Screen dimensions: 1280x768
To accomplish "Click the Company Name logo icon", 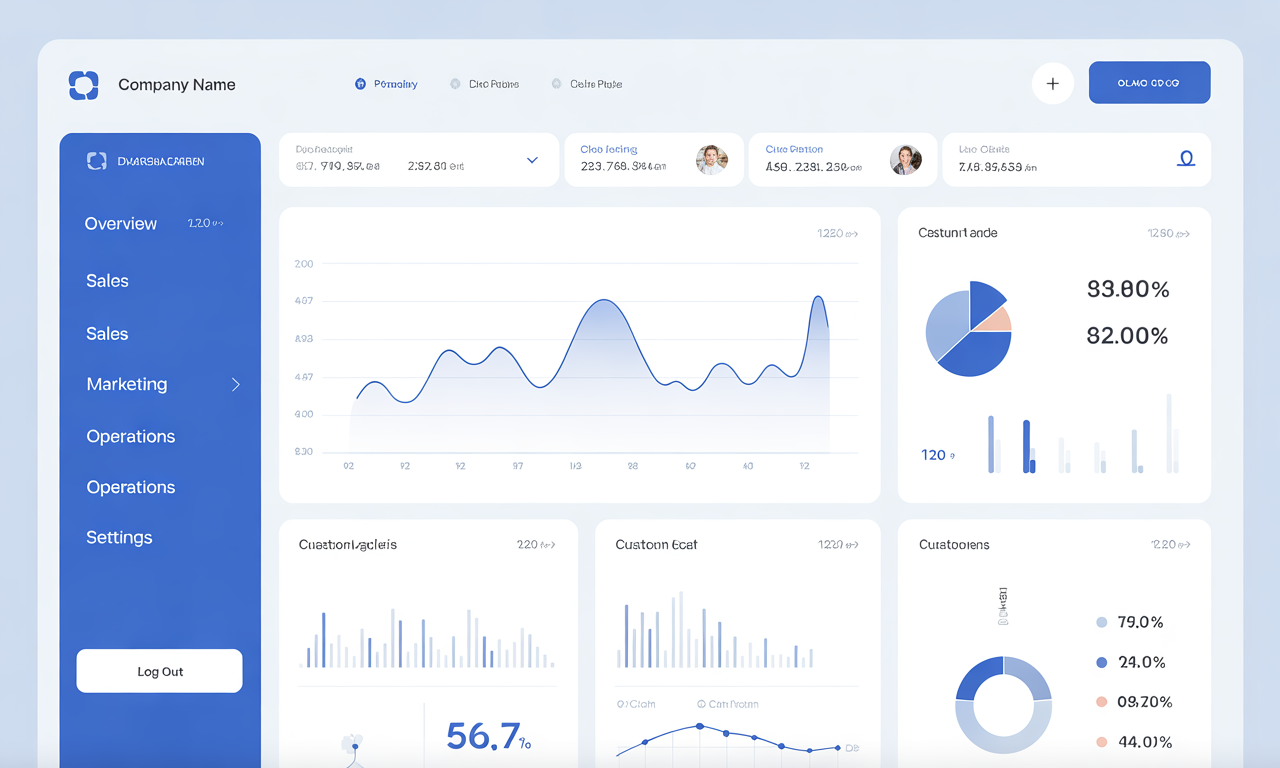I will pyautogui.click(x=83, y=85).
